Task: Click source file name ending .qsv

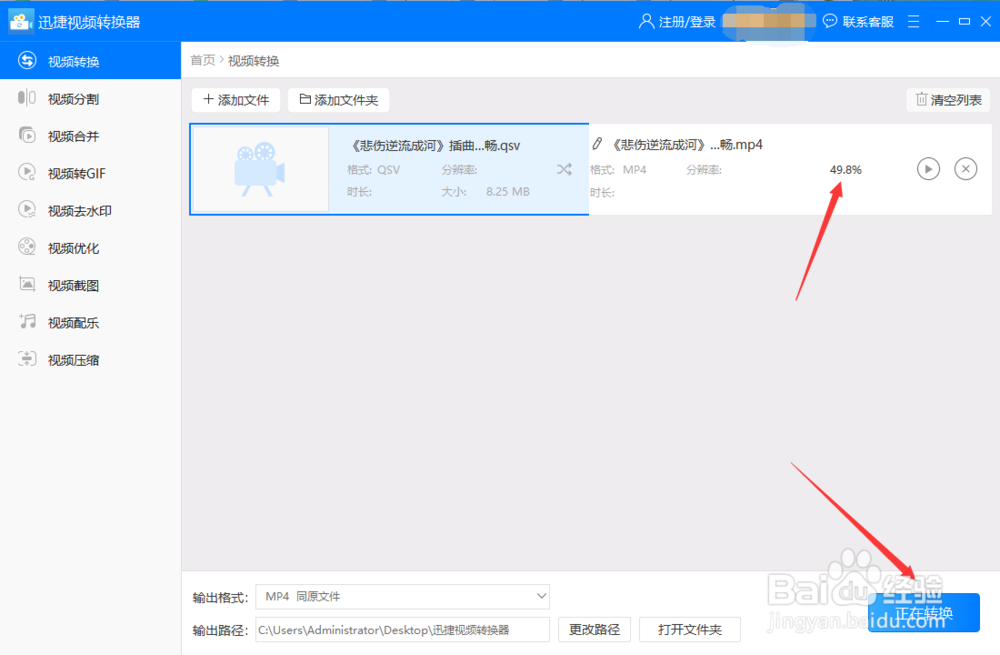Action: 436,145
